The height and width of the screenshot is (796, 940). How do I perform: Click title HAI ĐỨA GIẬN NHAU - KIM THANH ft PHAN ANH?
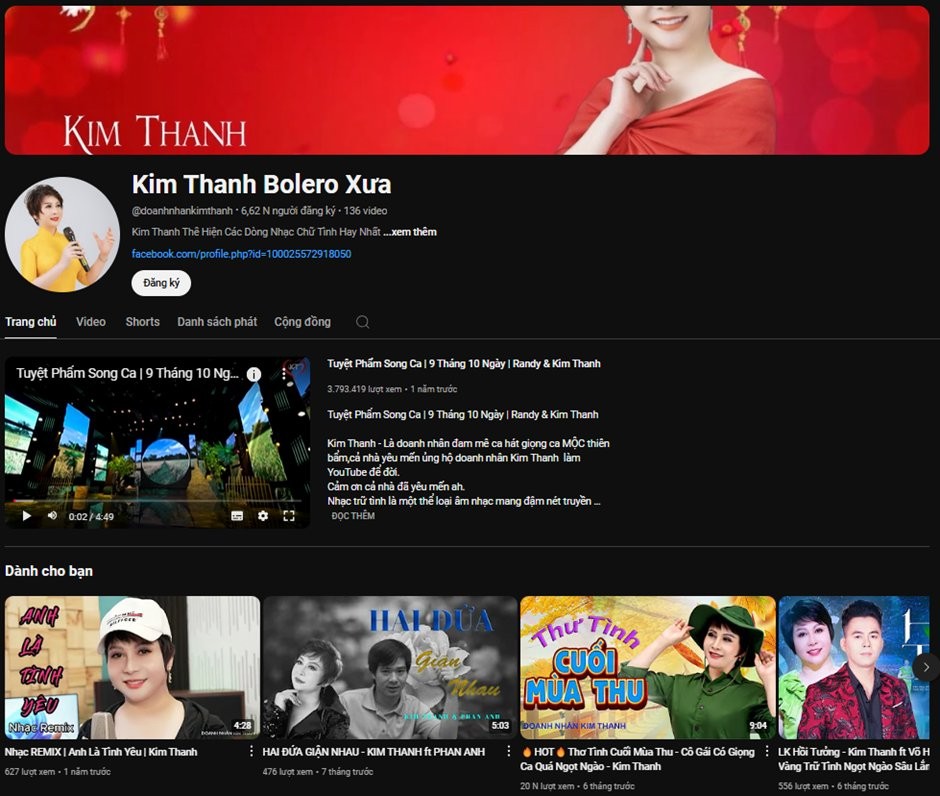click(x=373, y=752)
